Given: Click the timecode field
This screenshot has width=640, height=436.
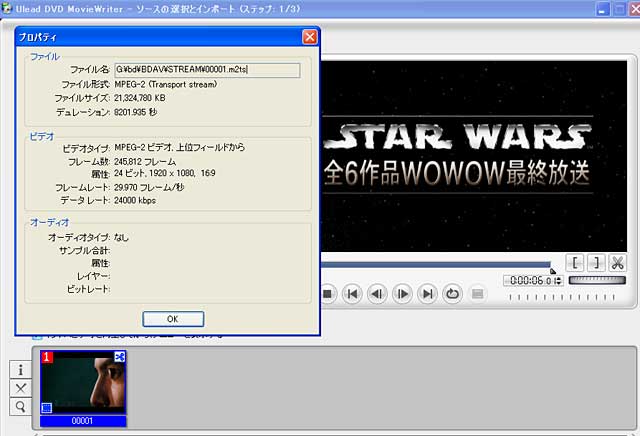Looking at the screenshot, I should click(529, 280).
